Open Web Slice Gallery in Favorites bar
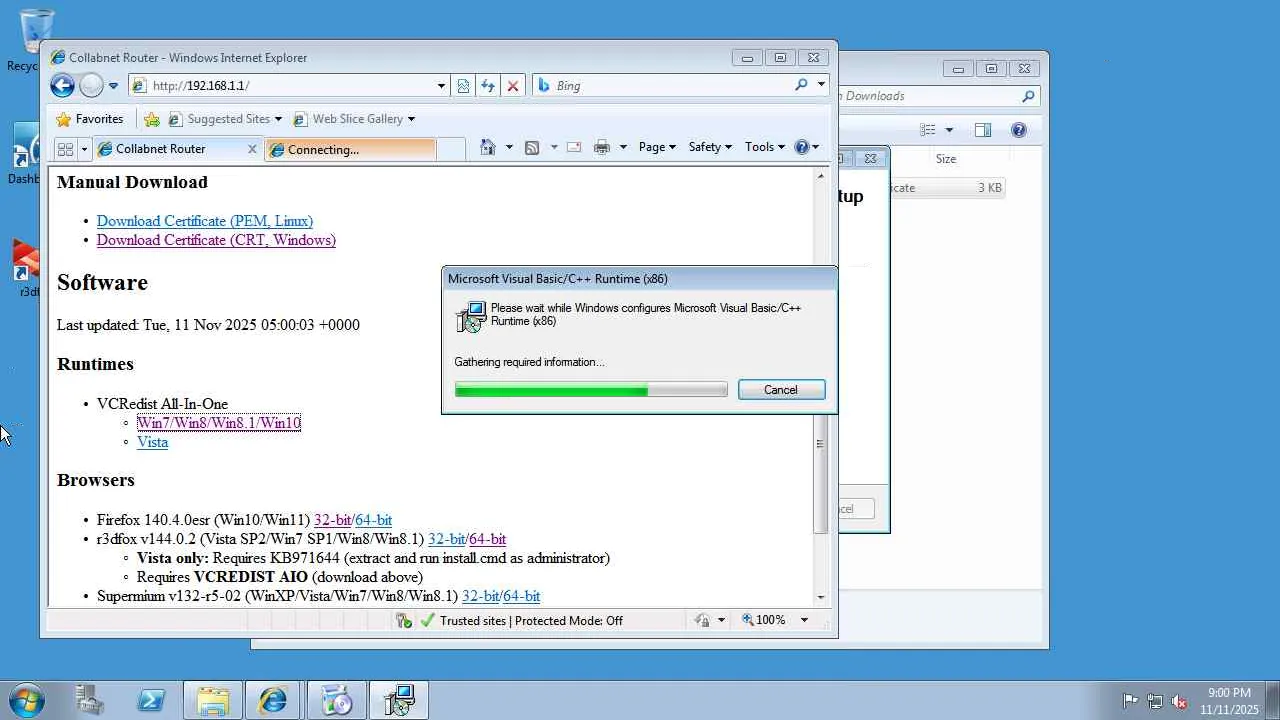This screenshot has height=720, width=1280. pyautogui.click(x=353, y=119)
